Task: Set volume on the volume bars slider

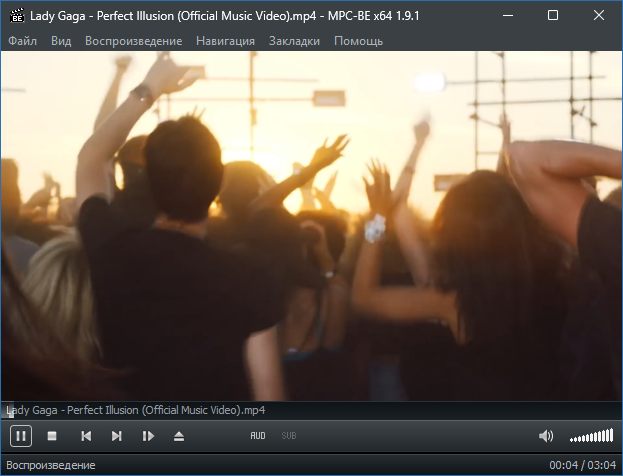Action: click(x=592, y=435)
